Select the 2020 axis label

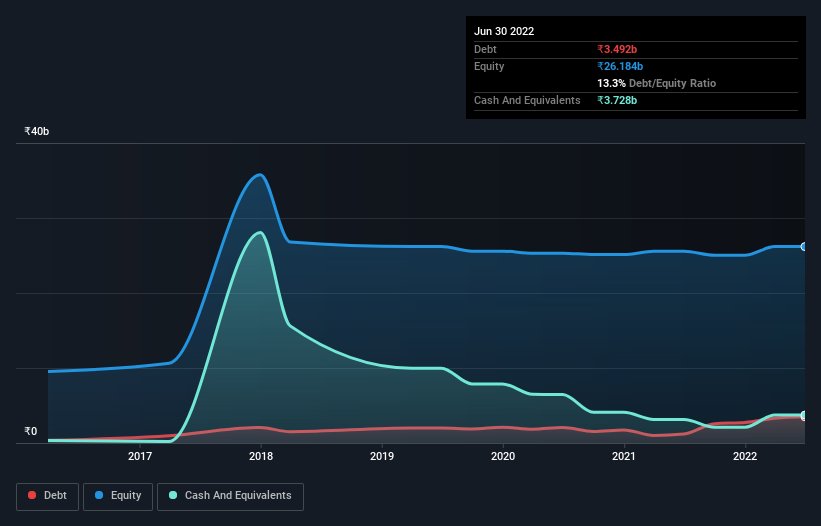click(x=503, y=456)
